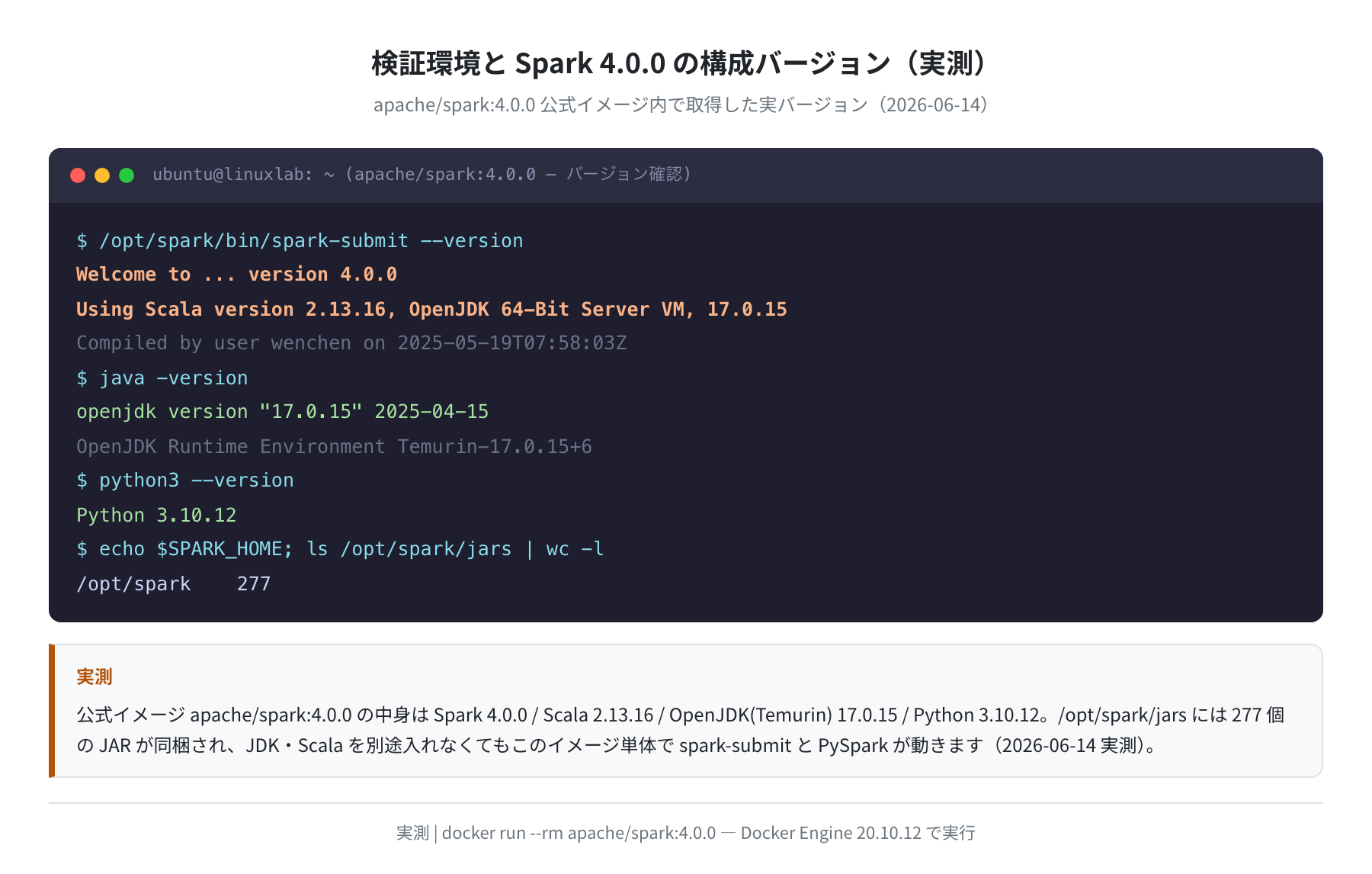This screenshot has width=1372, height=874.
Task: Click the '/opt/spark' output text
Action: tap(133, 584)
